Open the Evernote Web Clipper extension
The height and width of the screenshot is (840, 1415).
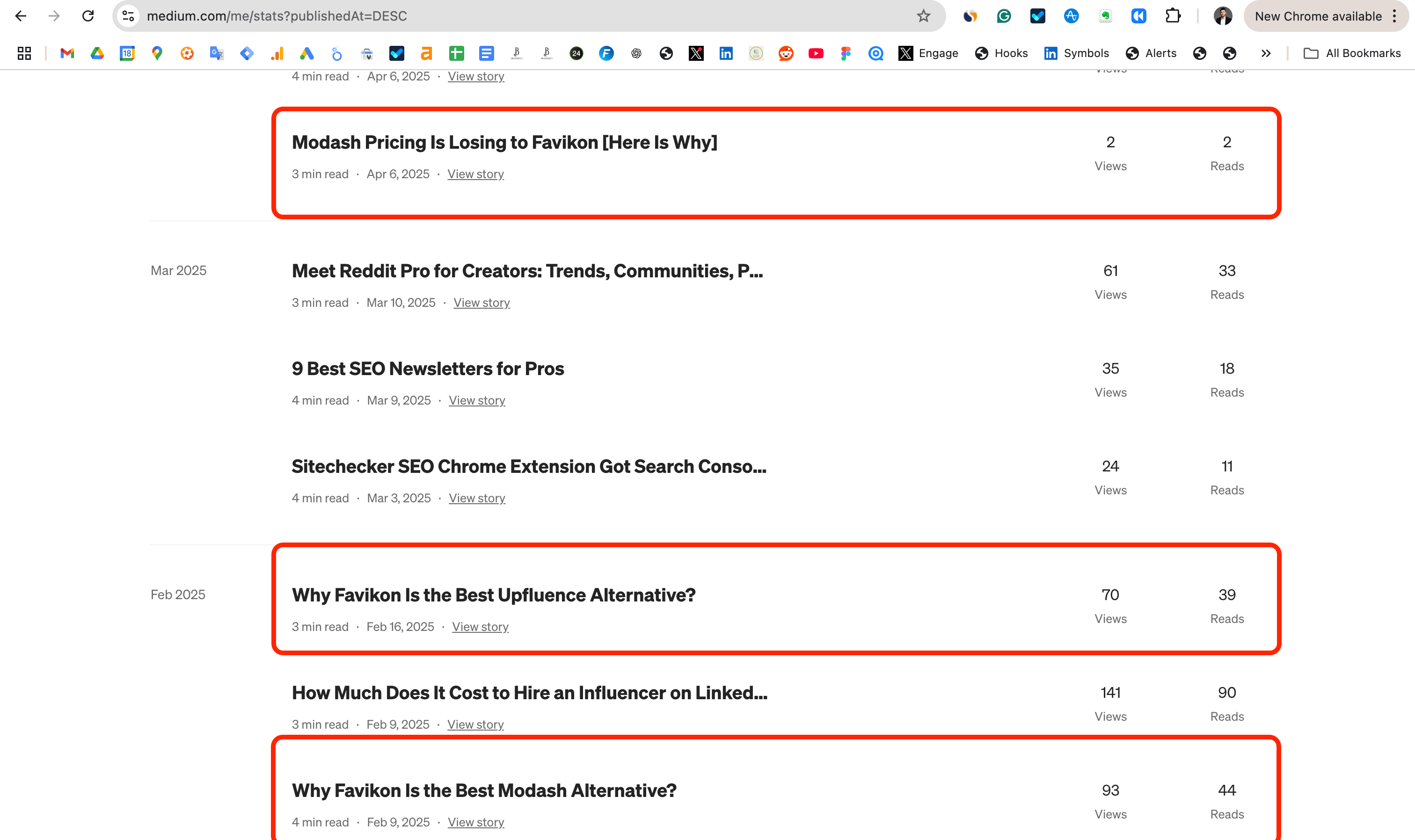coord(1105,16)
